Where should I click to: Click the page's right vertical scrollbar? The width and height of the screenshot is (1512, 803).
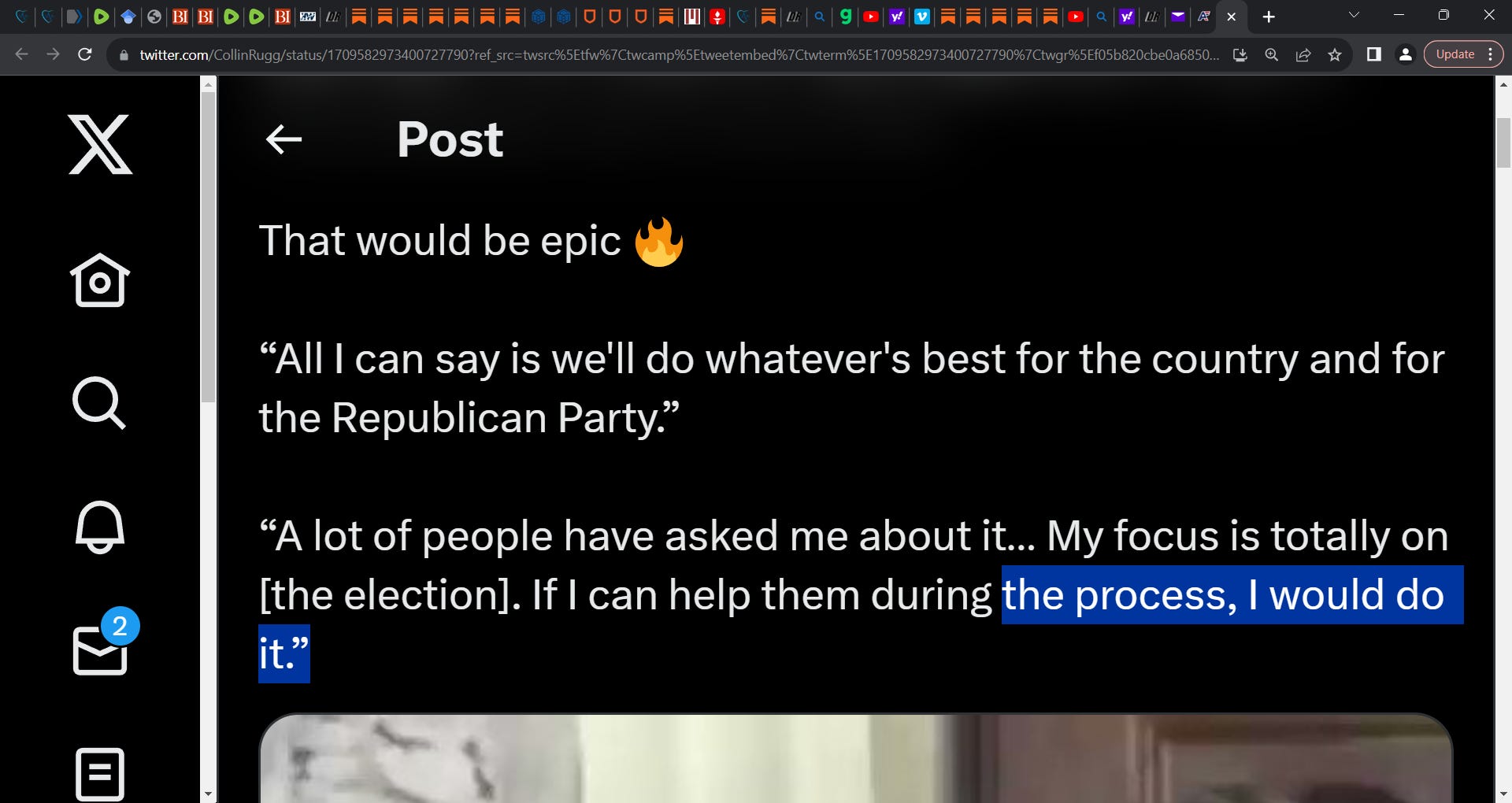pyautogui.click(x=1503, y=439)
